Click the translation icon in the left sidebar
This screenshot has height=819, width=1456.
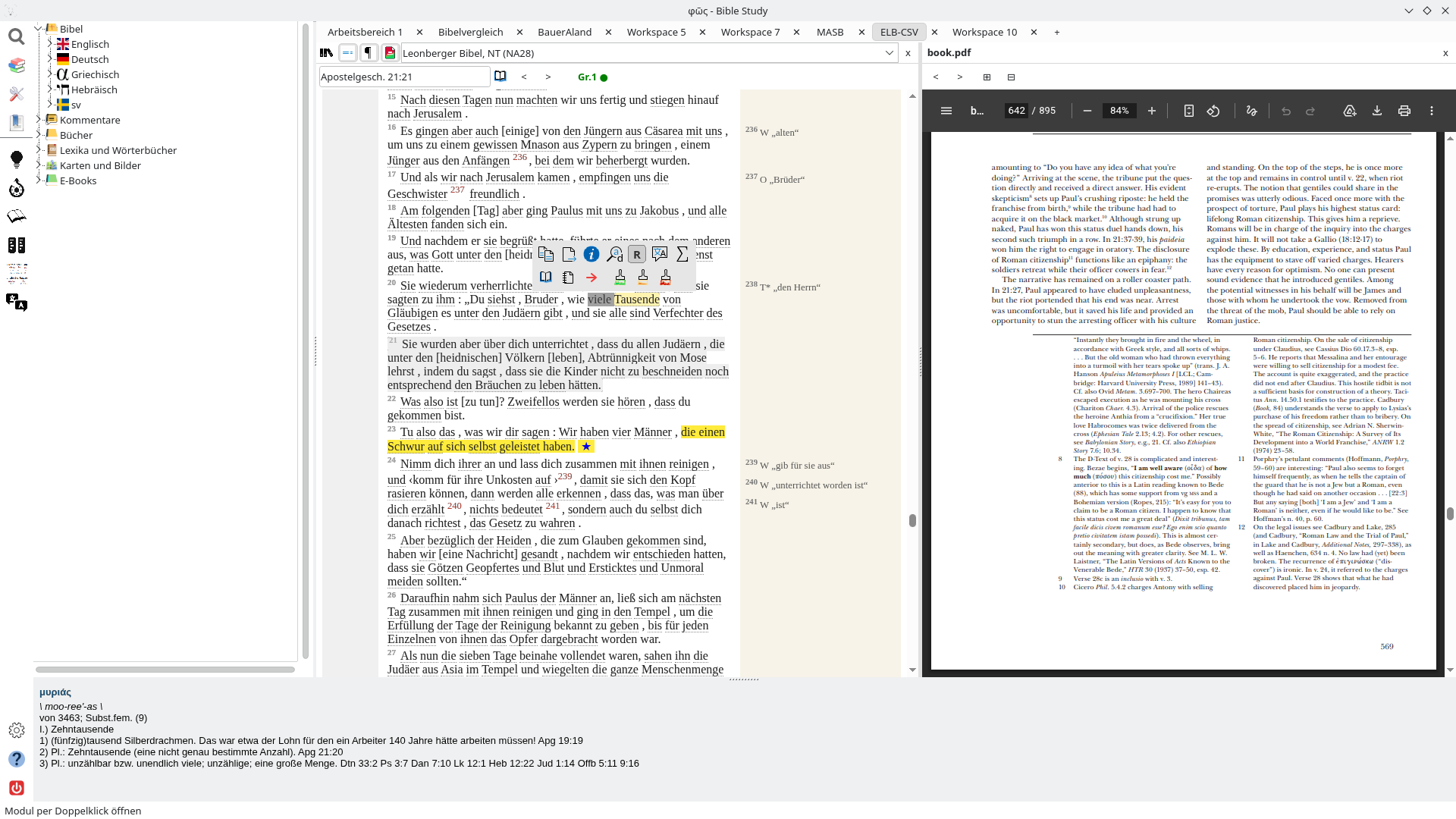[x=16, y=303]
